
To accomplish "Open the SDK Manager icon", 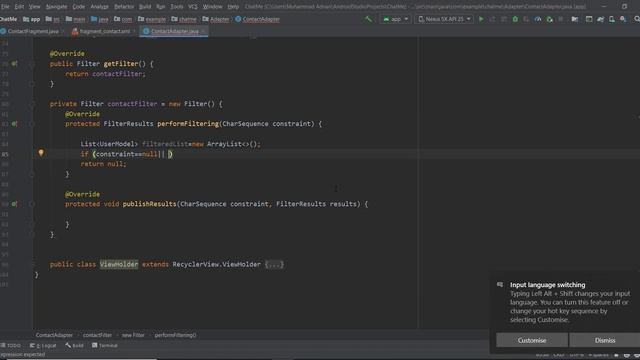I will [x=623, y=19].
